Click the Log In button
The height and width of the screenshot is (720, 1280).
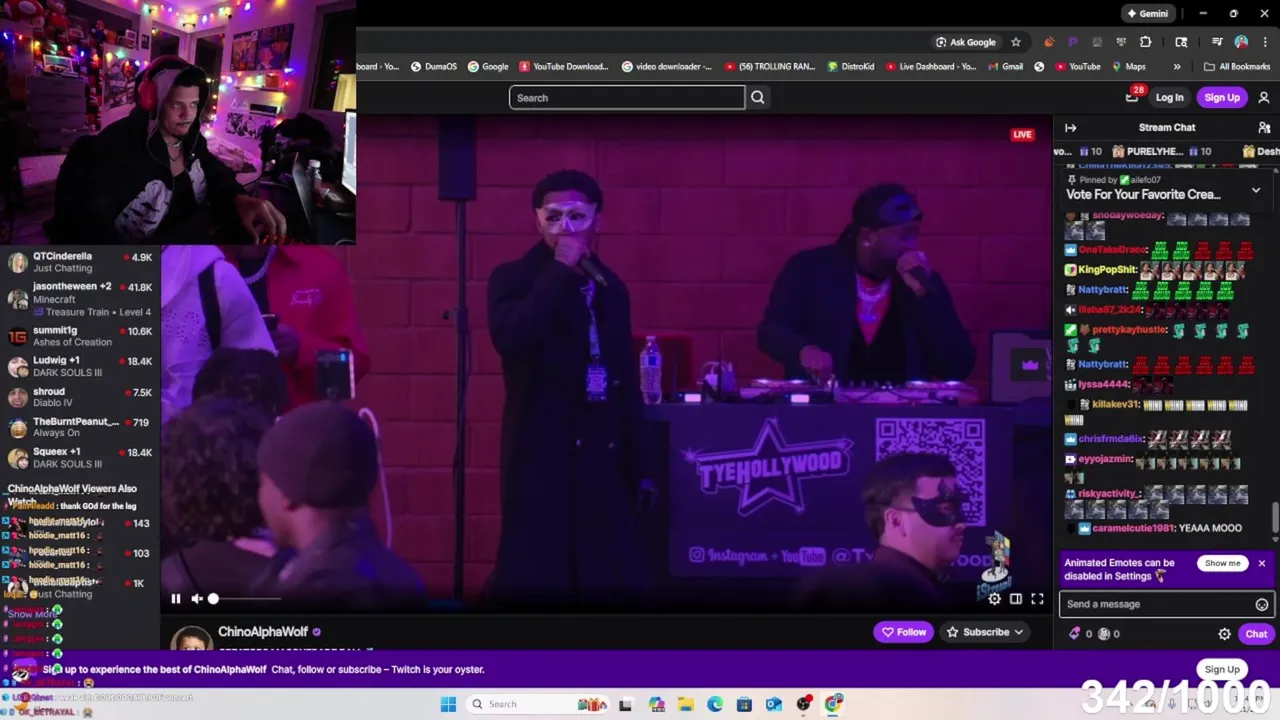(1169, 98)
